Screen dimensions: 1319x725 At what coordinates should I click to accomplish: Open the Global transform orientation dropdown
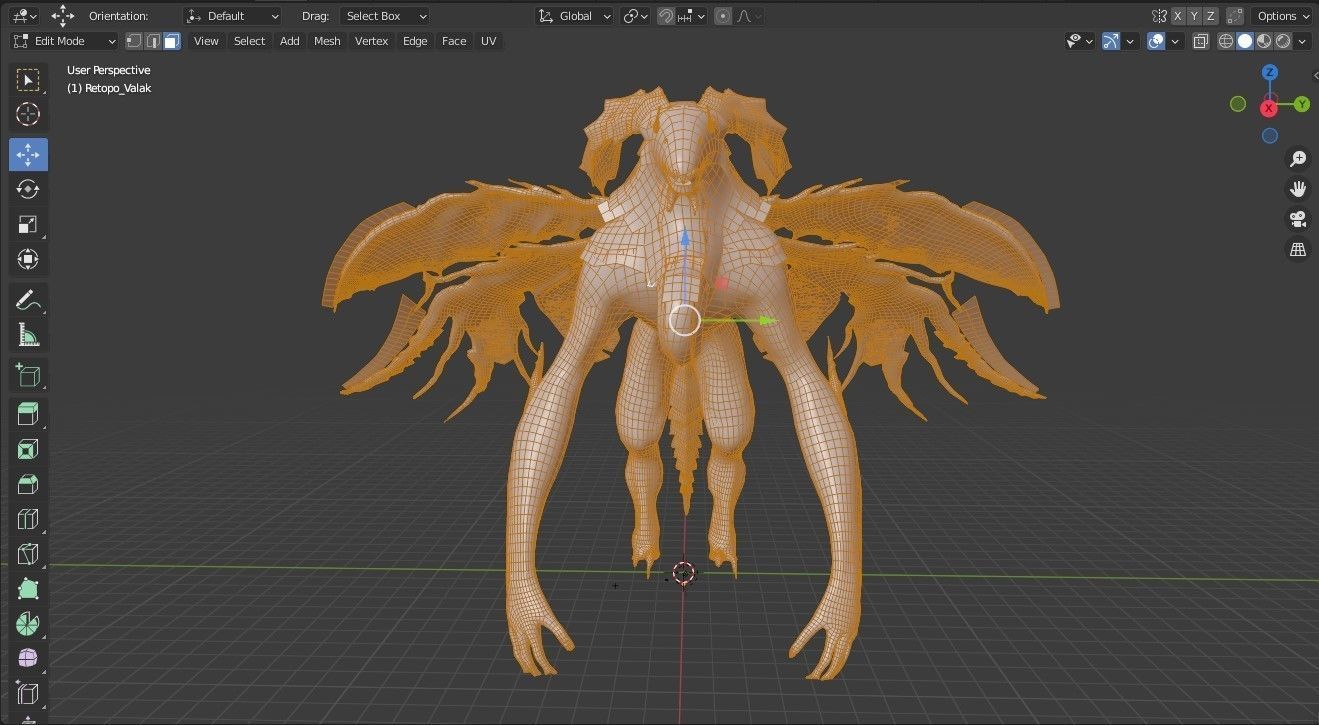tap(574, 16)
